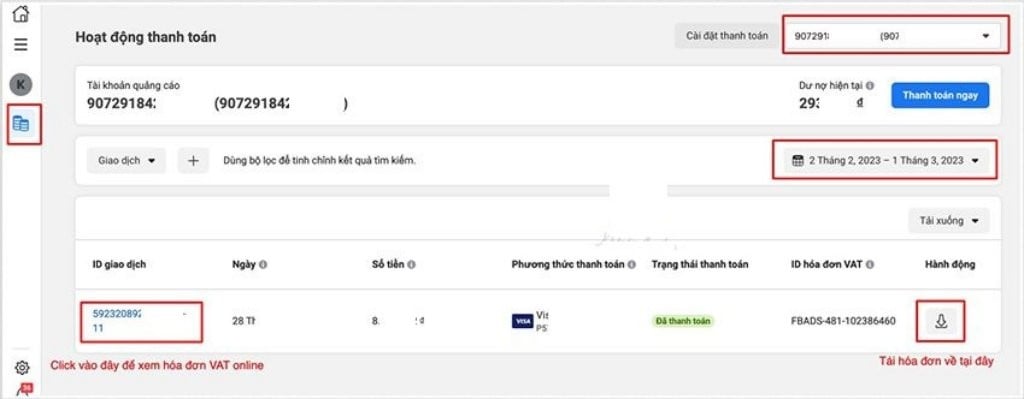Open the transaction ID link 592320892
This screenshot has height=399, width=1024.
118,313
